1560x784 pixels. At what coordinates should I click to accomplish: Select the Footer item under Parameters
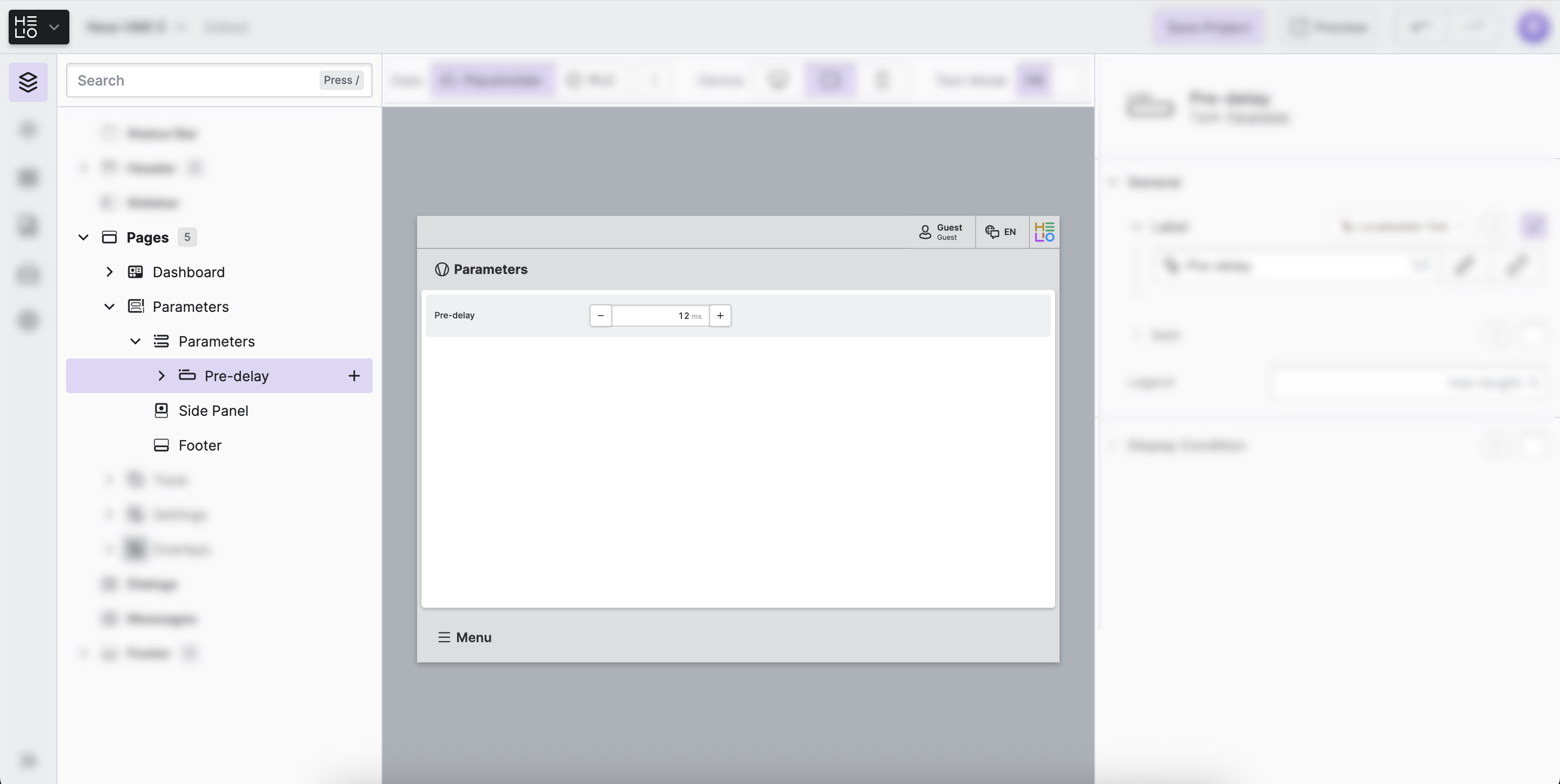tap(200, 446)
